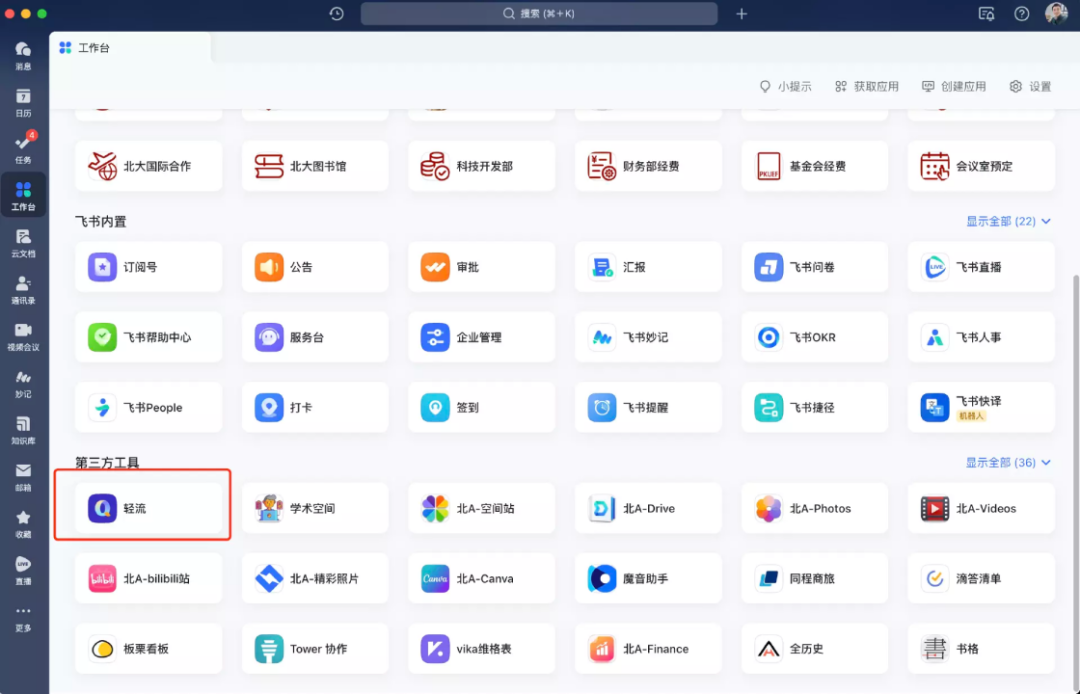Open 日历 in sidebar
The width and height of the screenshot is (1080, 694).
(23, 103)
